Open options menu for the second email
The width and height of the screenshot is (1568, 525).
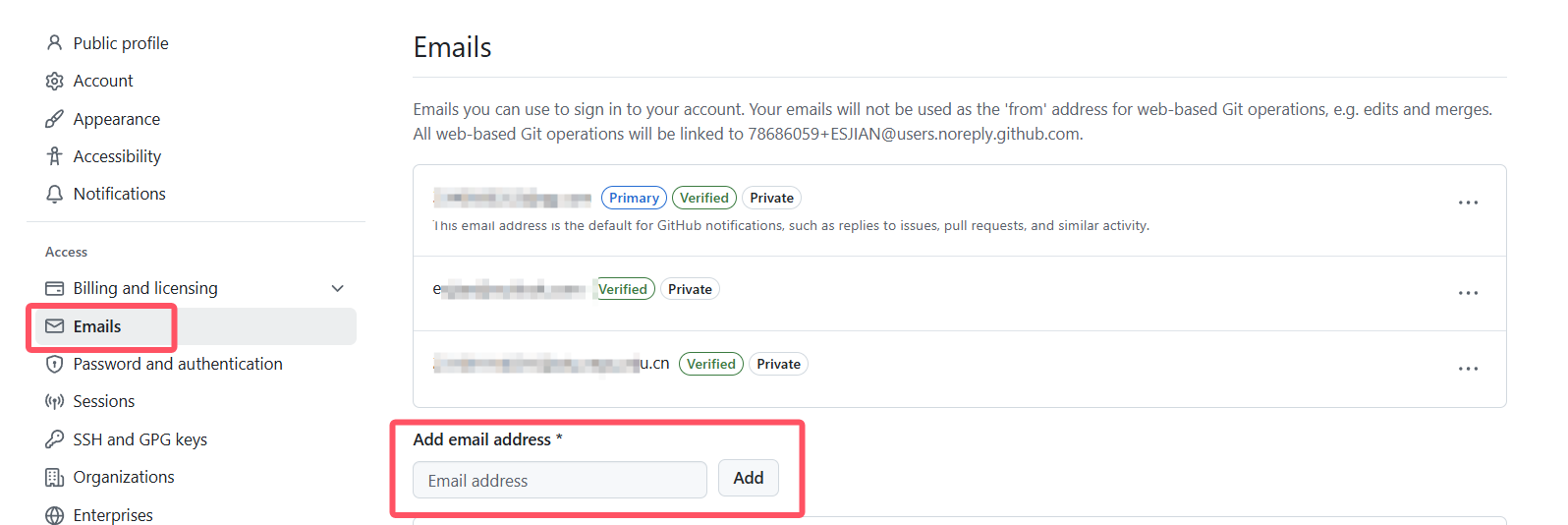click(x=1468, y=293)
